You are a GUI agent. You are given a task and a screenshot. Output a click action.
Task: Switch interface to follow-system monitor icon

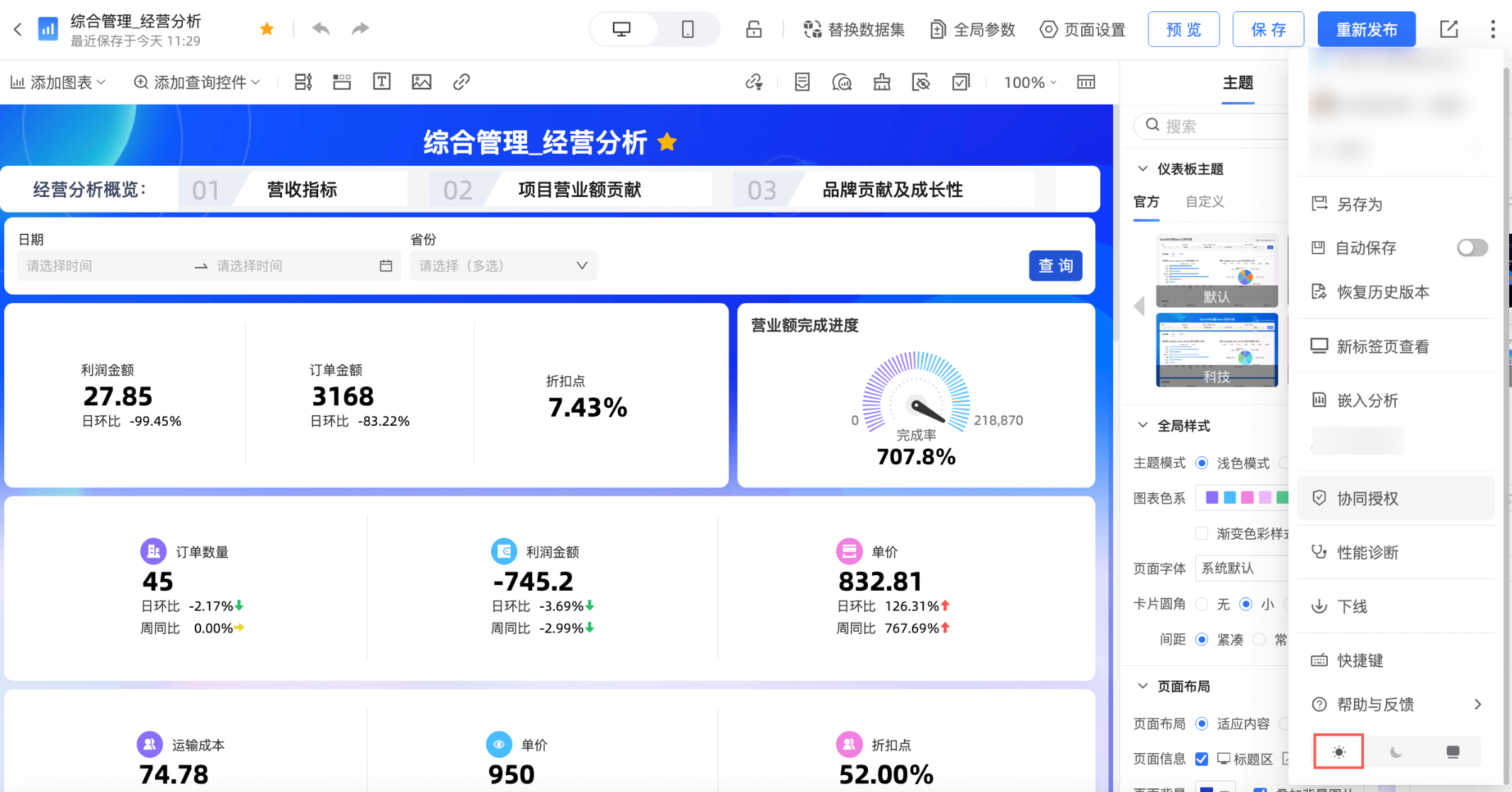[1452, 752]
